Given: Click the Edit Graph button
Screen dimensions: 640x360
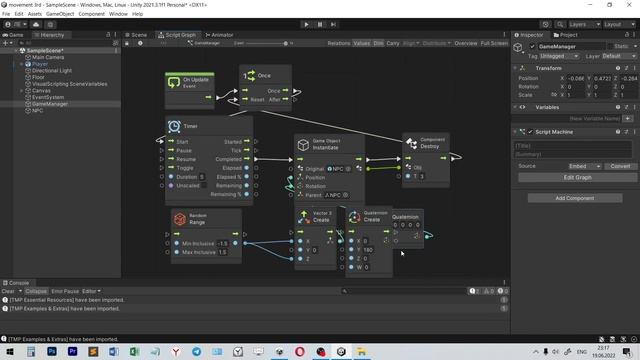Looking at the screenshot, I should click(x=578, y=178).
